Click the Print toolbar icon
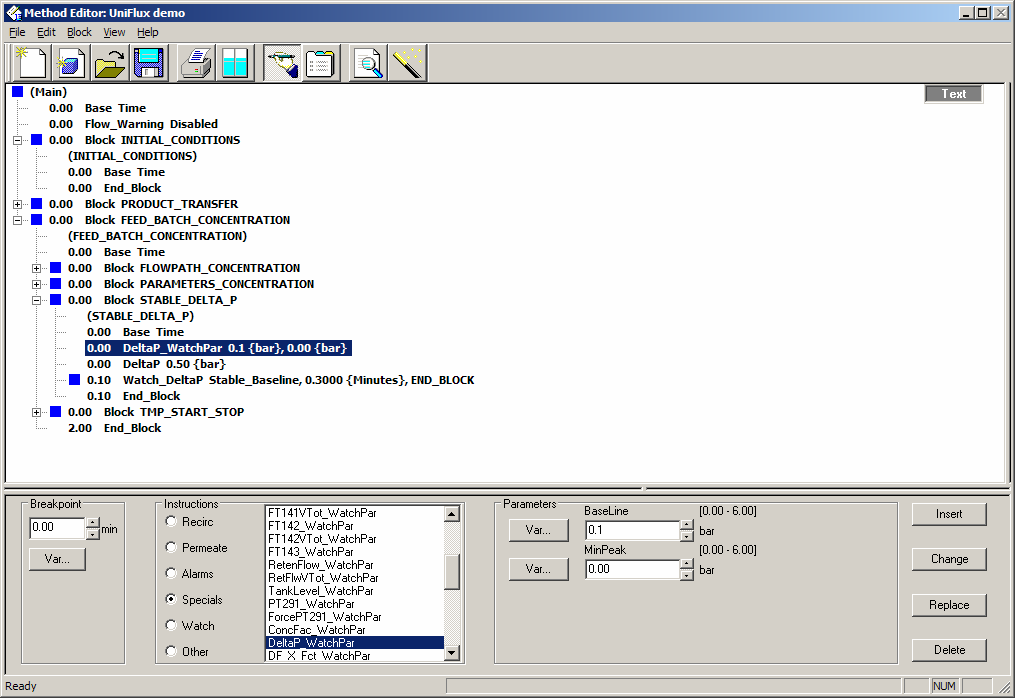Screen dimensions: 1015x698 click(x=196, y=63)
